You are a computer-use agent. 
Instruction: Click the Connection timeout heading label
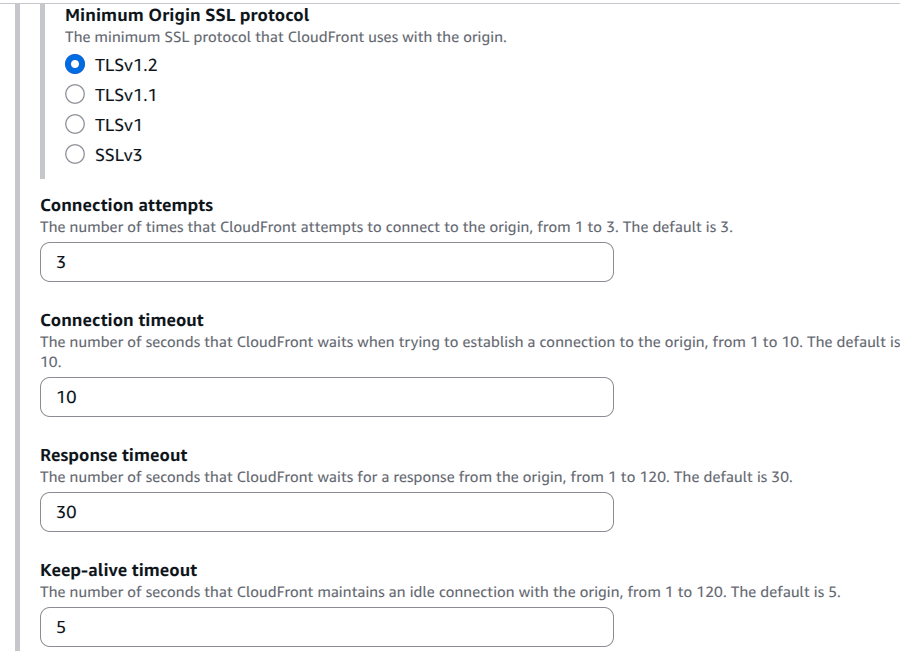[x=121, y=320]
